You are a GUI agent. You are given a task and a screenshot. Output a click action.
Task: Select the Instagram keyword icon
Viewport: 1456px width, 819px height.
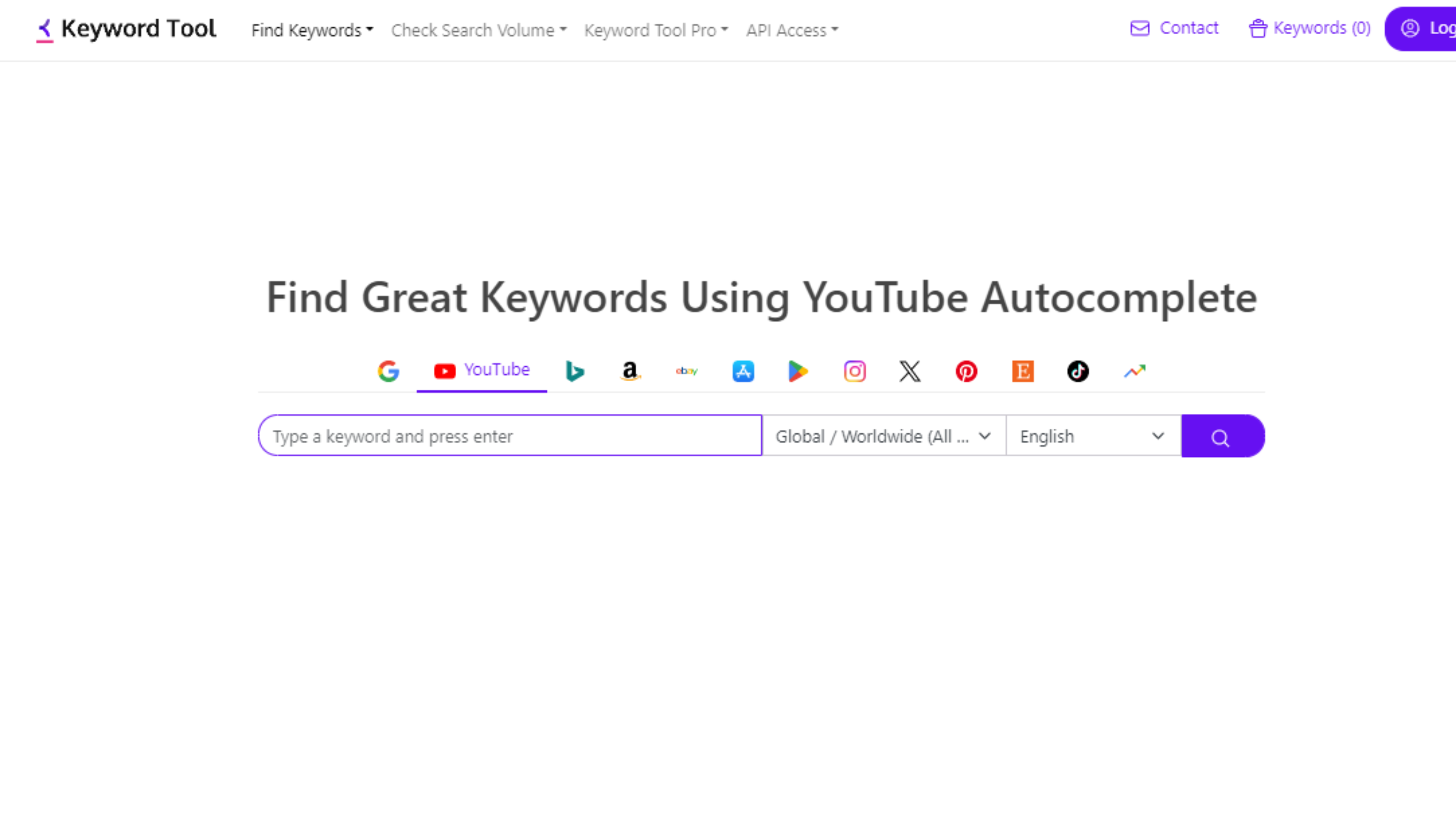tap(854, 371)
